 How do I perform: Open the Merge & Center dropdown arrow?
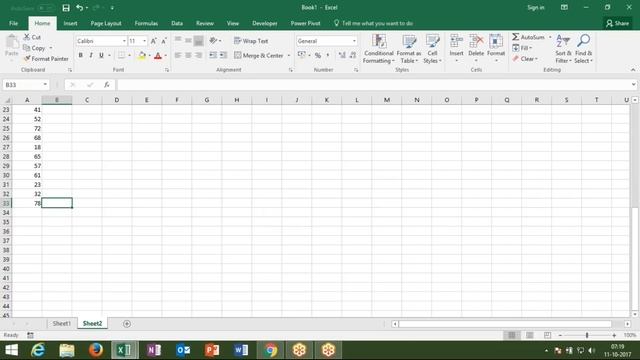pos(289,55)
